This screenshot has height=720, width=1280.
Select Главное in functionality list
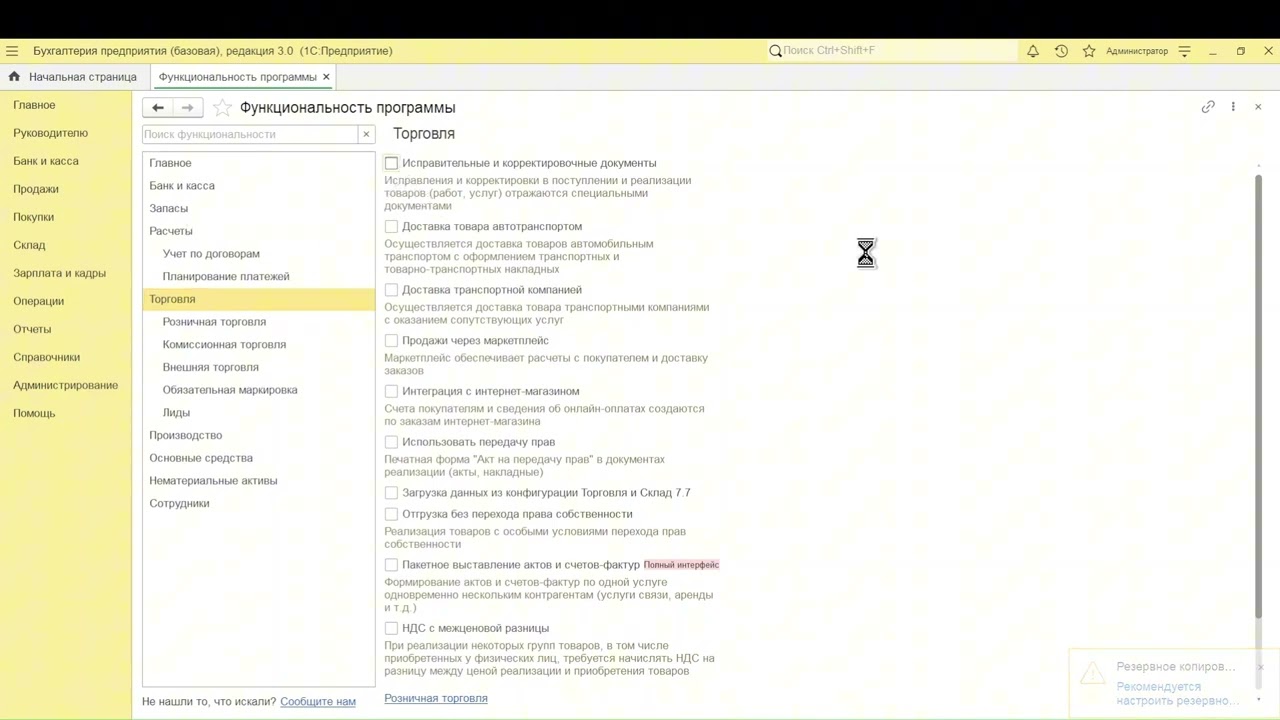tap(259, 163)
